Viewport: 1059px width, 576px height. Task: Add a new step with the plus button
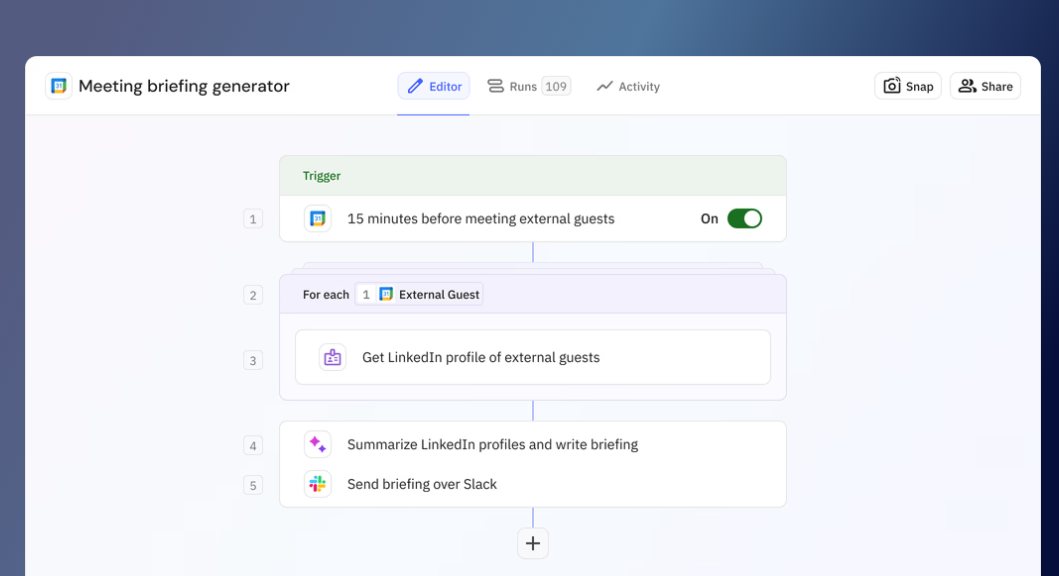(532, 543)
